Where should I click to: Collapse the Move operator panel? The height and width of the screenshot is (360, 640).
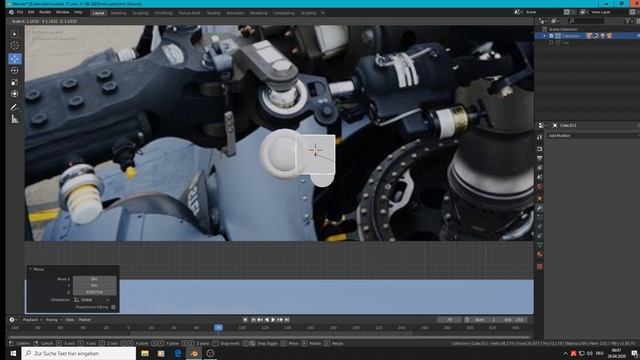[x=30, y=269]
